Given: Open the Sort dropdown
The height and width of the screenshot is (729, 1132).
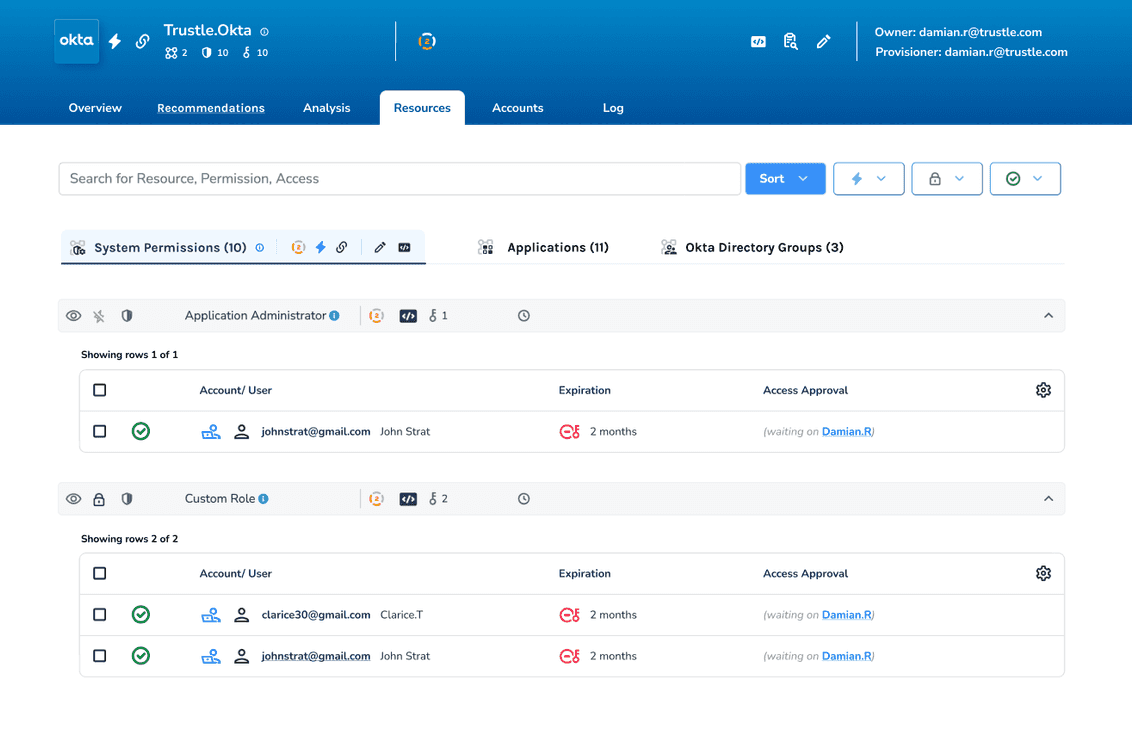Looking at the screenshot, I should coord(785,179).
